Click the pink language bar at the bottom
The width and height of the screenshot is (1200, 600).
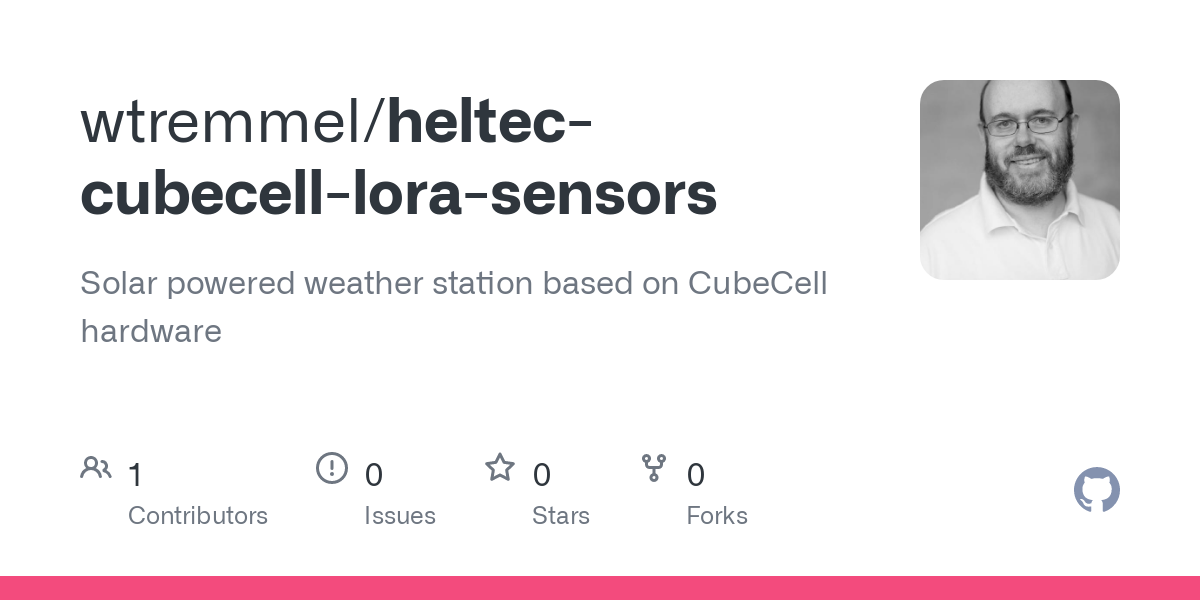pos(600,588)
